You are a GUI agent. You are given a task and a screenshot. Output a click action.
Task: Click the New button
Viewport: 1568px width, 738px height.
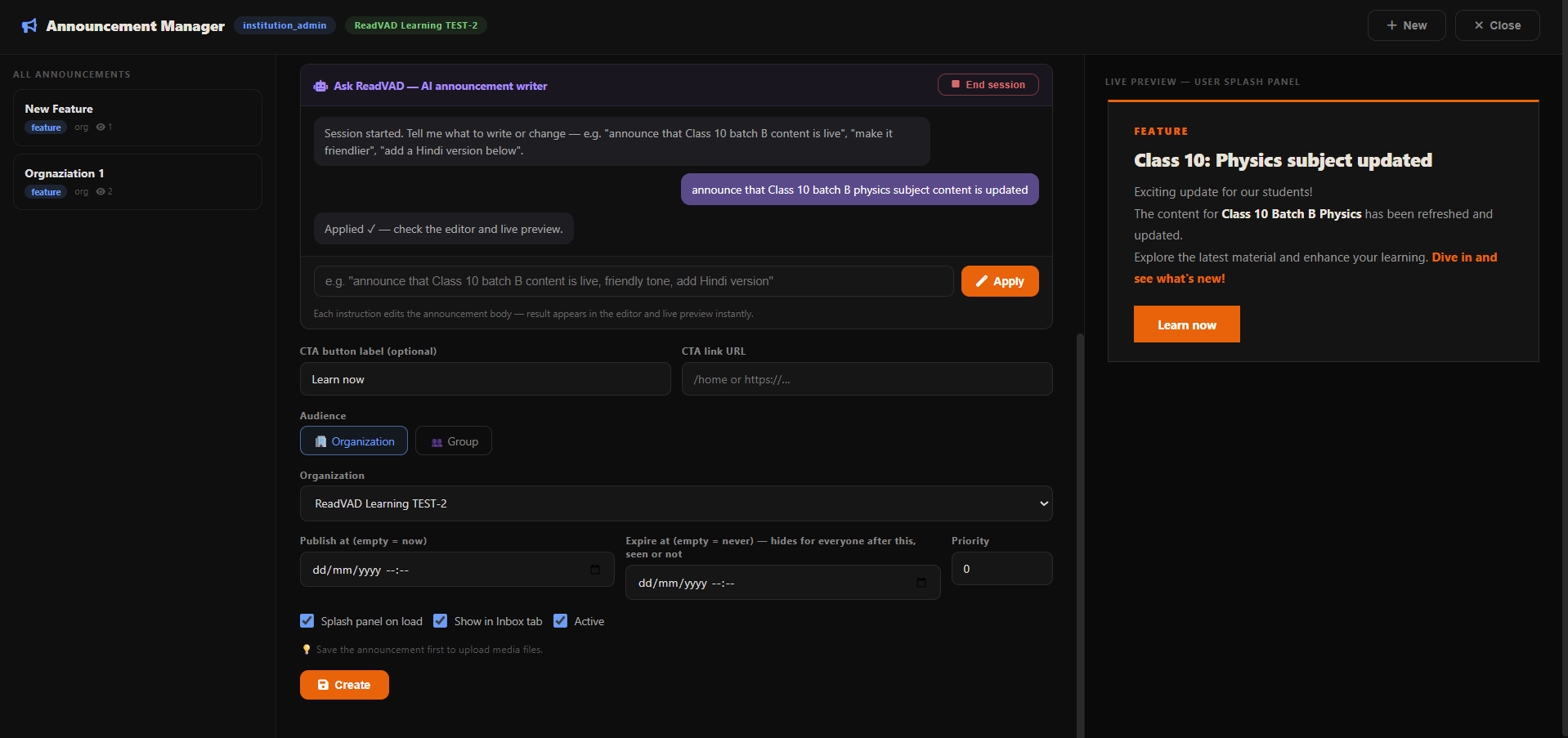[x=1406, y=25]
